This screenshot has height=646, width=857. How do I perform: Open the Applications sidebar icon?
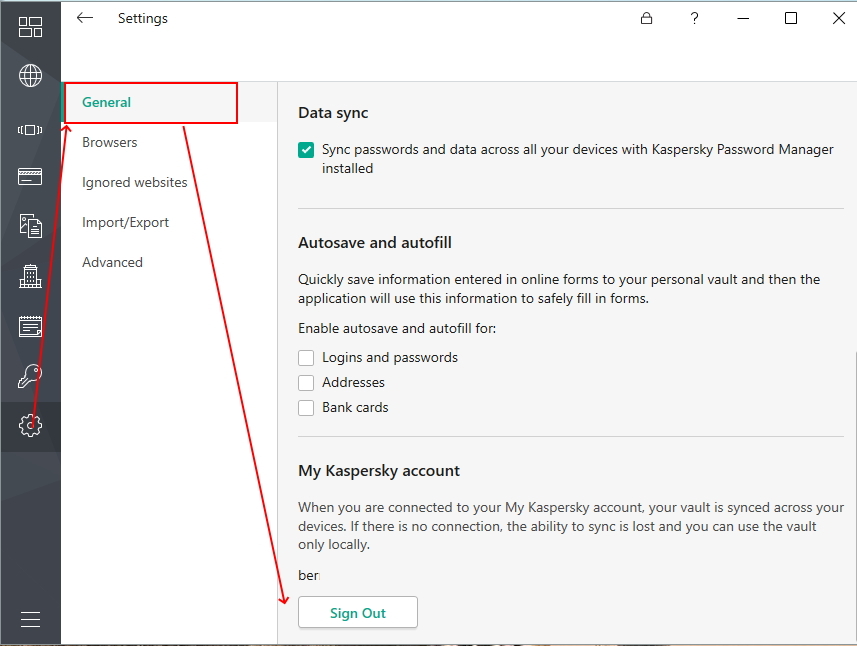(30, 129)
